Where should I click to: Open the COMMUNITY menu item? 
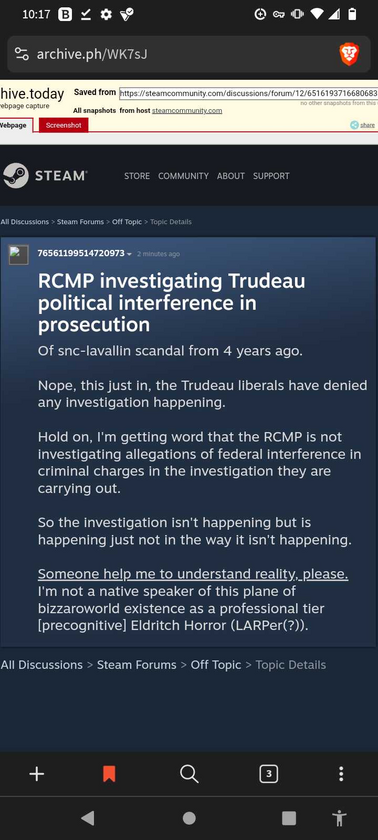pos(183,176)
